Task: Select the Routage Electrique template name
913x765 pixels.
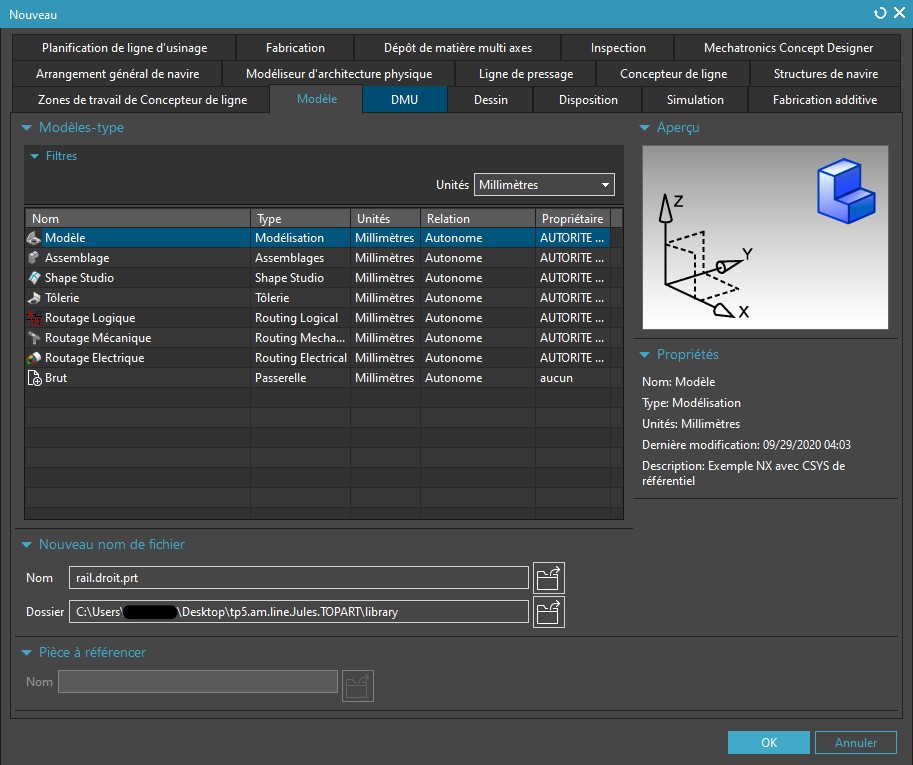Action: pos(94,357)
